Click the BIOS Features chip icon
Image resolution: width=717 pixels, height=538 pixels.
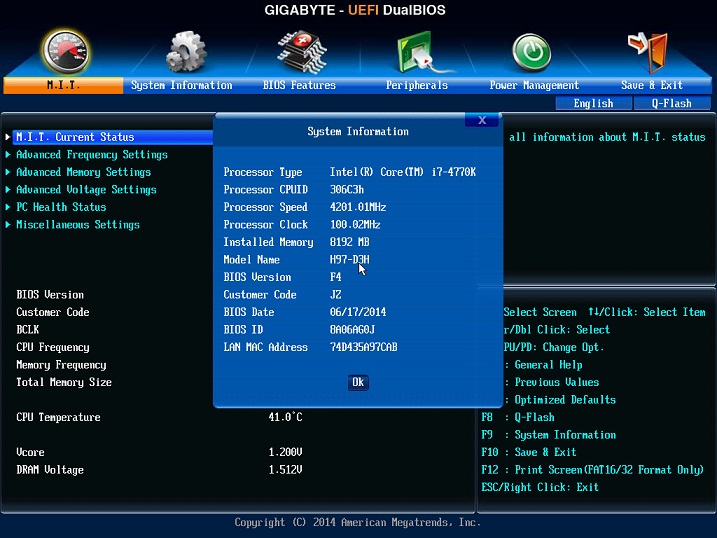[x=302, y=52]
